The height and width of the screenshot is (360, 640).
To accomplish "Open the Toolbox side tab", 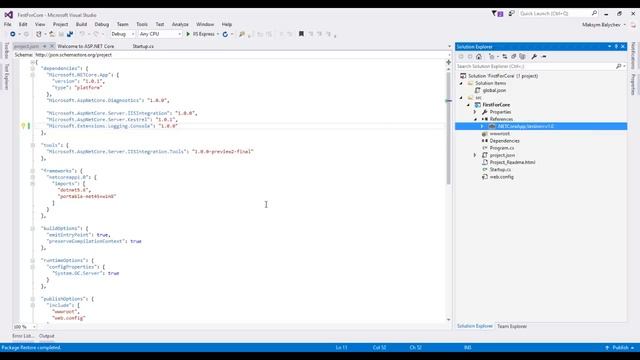I will (6, 51).
